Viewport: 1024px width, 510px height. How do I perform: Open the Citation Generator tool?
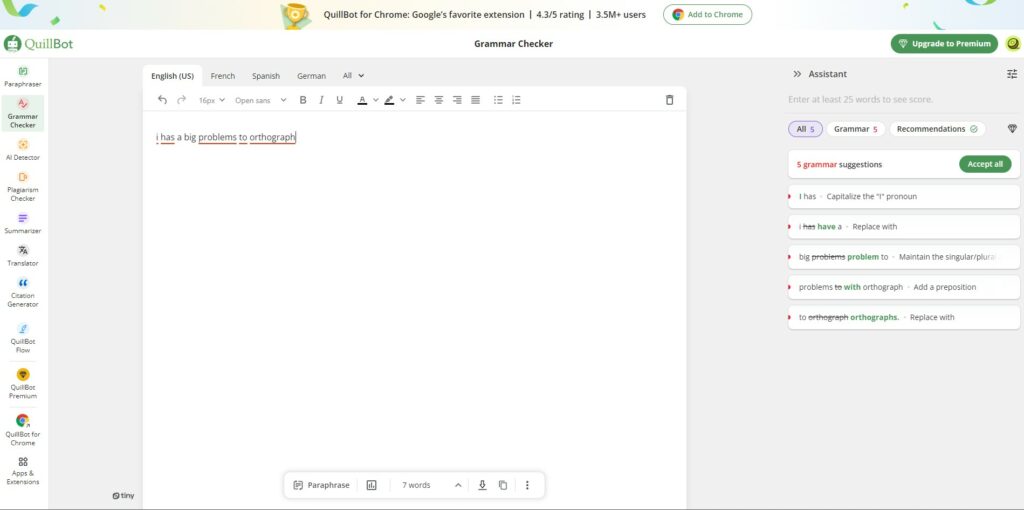point(23,293)
